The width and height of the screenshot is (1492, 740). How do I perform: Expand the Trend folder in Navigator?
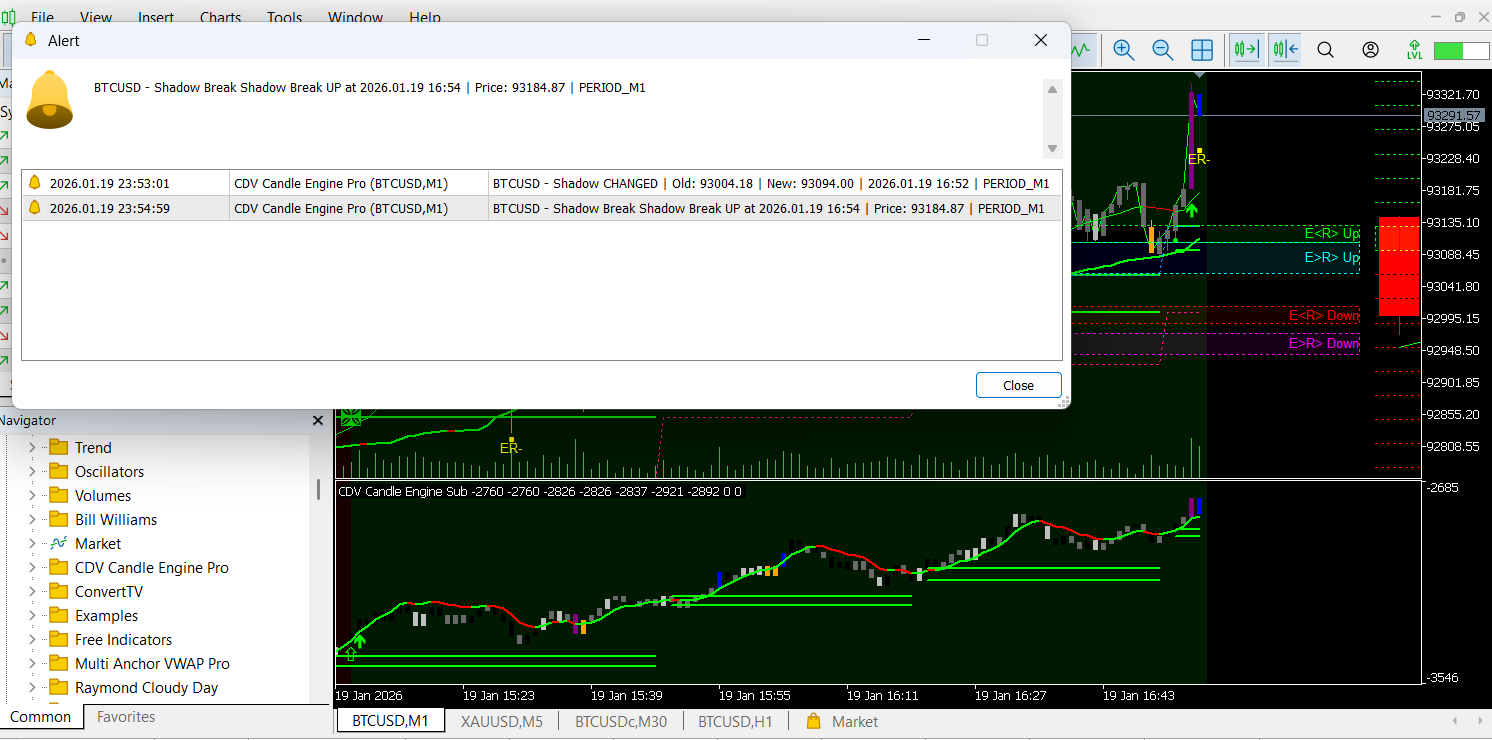pyautogui.click(x=32, y=447)
